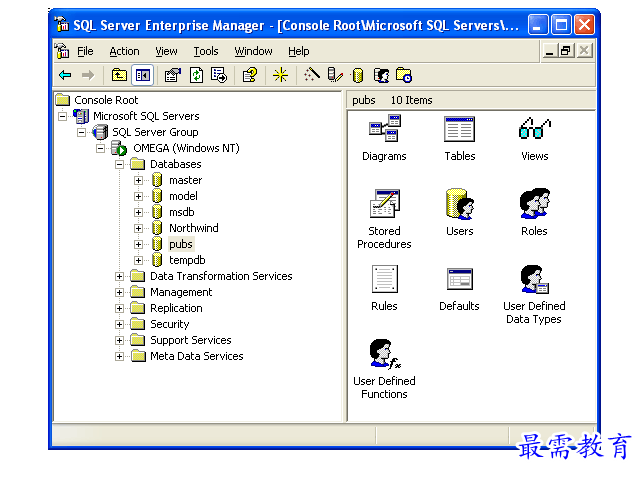Click the Refresh toolbar icon
Screen dimensions: 640x478
coord(196,75)
